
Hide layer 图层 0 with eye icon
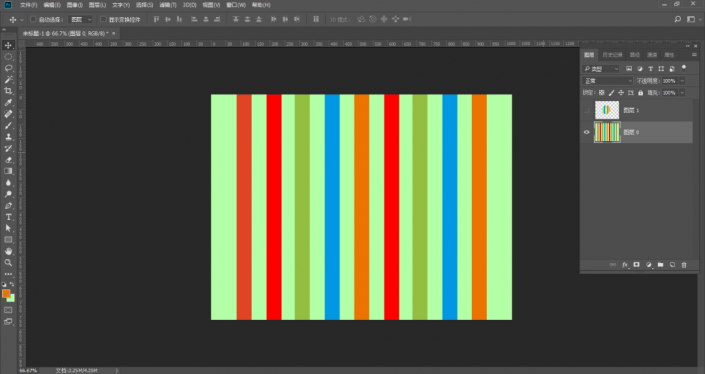(x=586, y=132)
